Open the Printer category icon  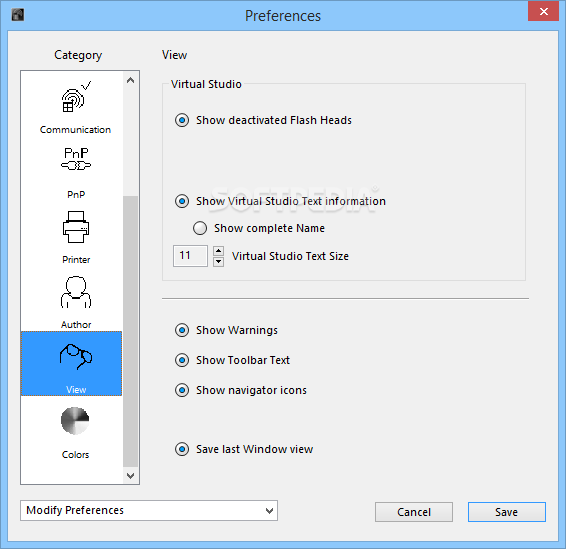click(76, 227)
